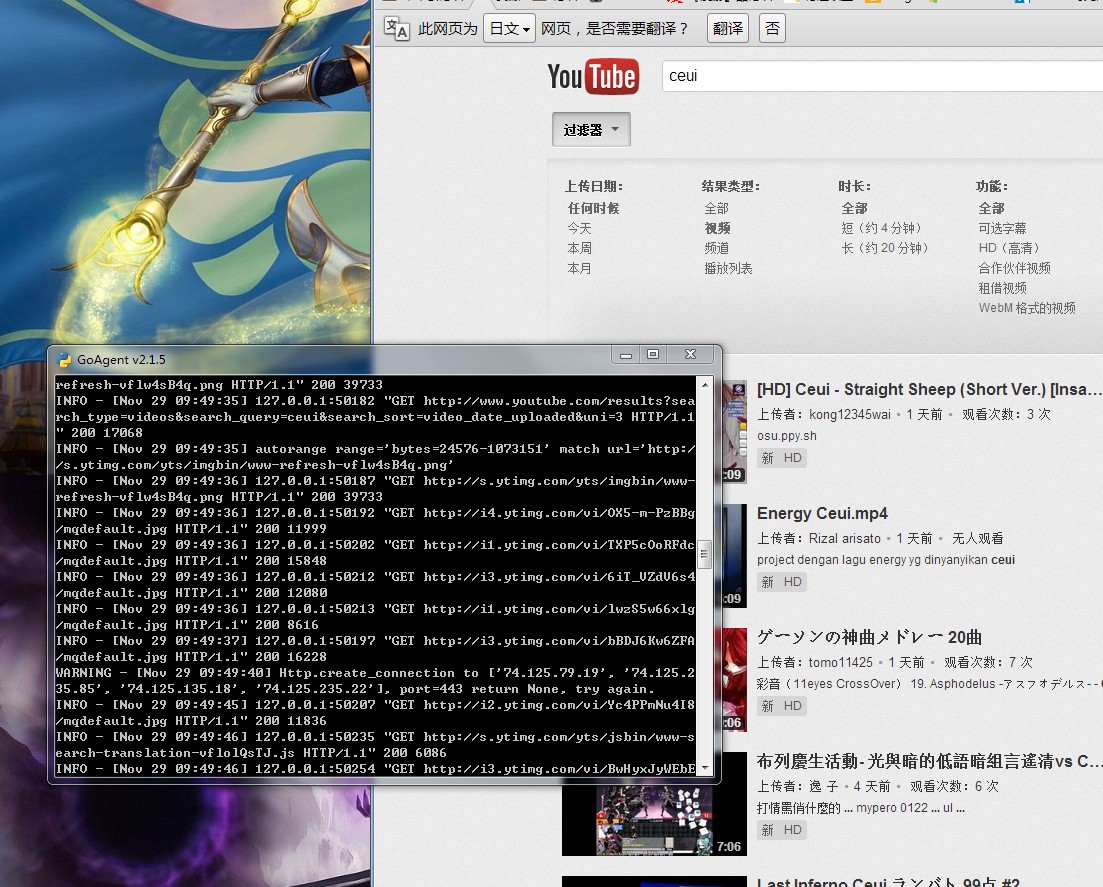This screenshot has width=1103, height=887.
Task: Open uploader 逸 子 channel
Action: pos(823,786)
